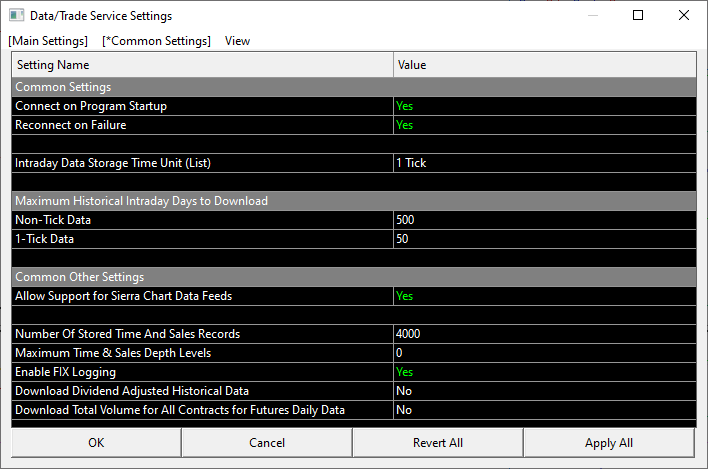The width and height of the screenshot is (708, 469).
Task: Click the Setting Name column header
Action: click(x=202, y=65)
